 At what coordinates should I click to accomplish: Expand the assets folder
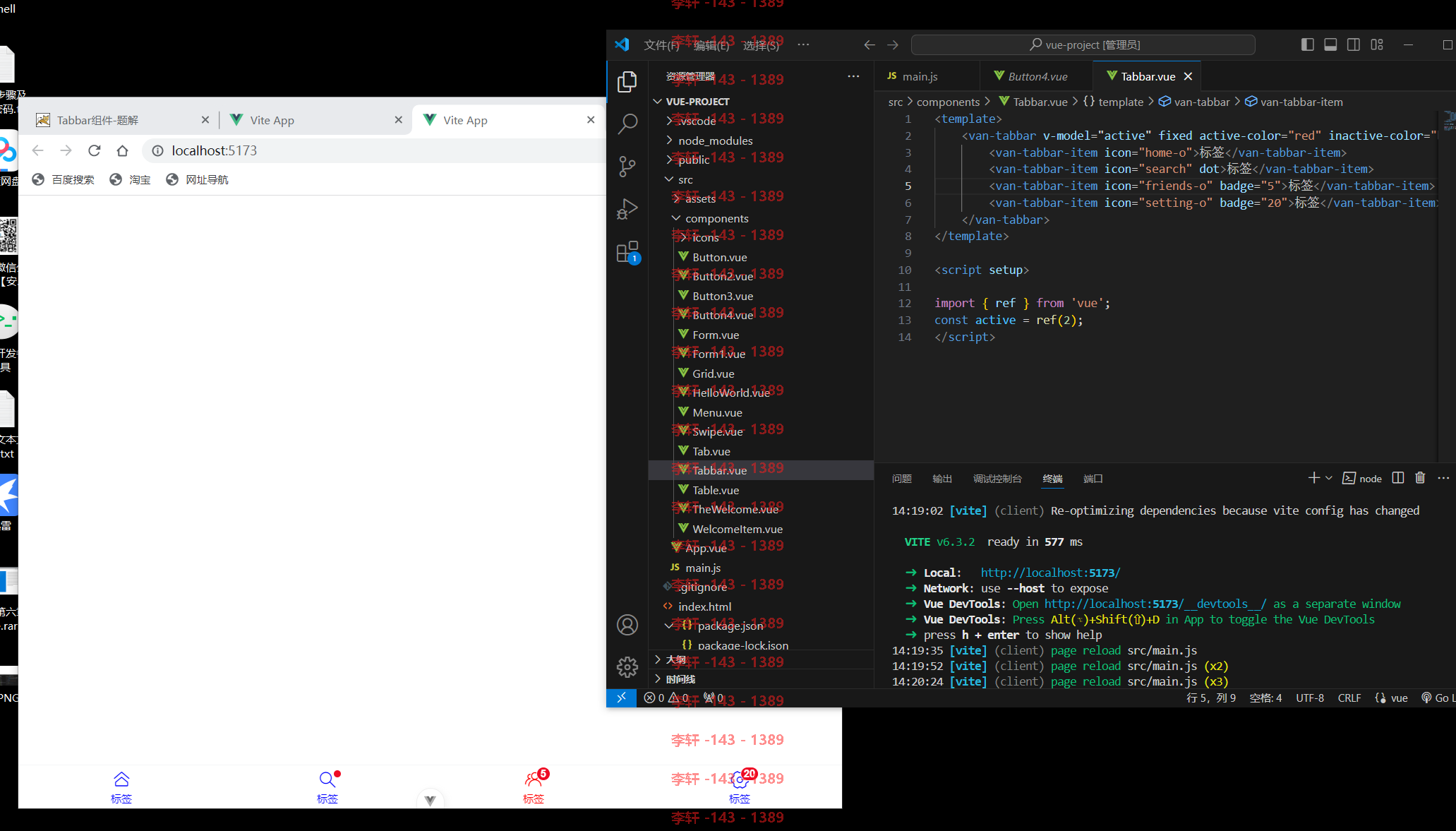(700, 198)
